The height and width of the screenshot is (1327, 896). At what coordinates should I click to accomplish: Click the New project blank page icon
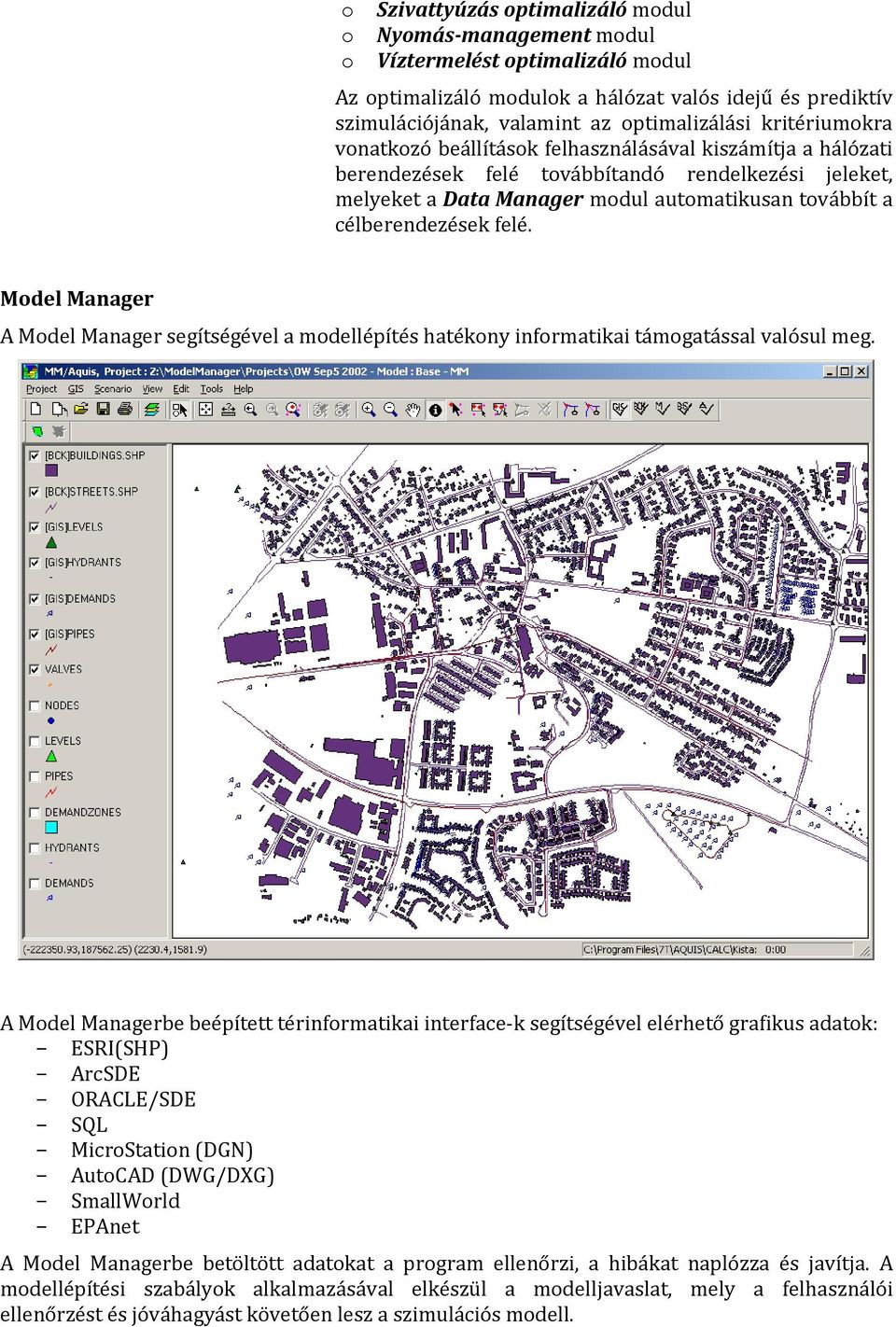35,409
